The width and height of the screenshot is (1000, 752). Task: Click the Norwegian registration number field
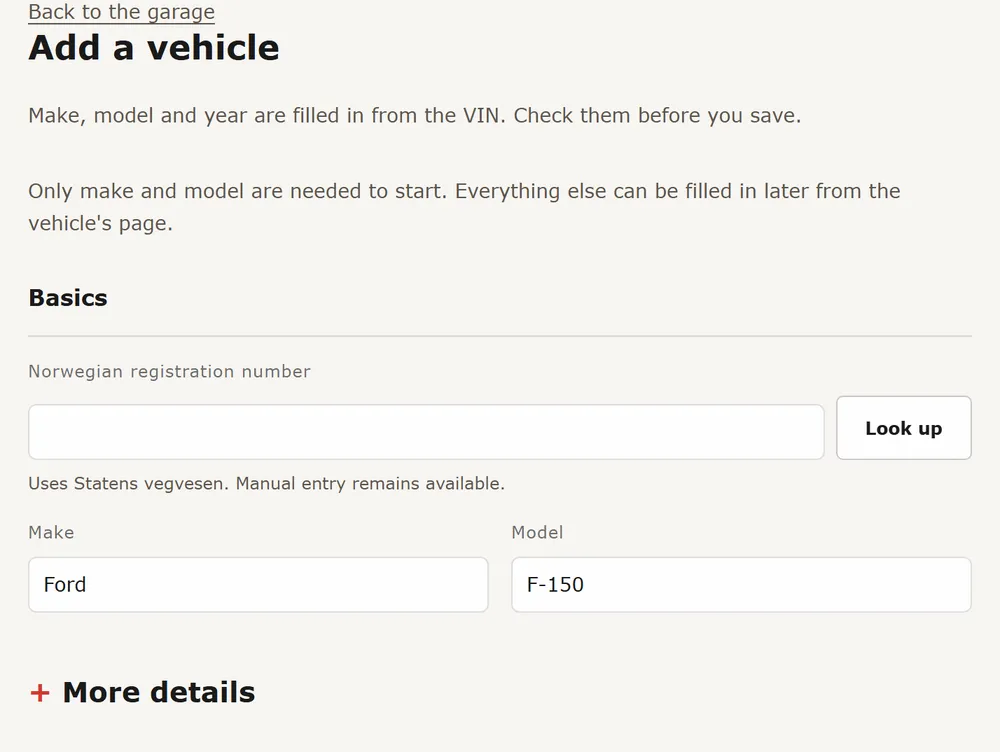pyautogui.click(x=426, y=432)
